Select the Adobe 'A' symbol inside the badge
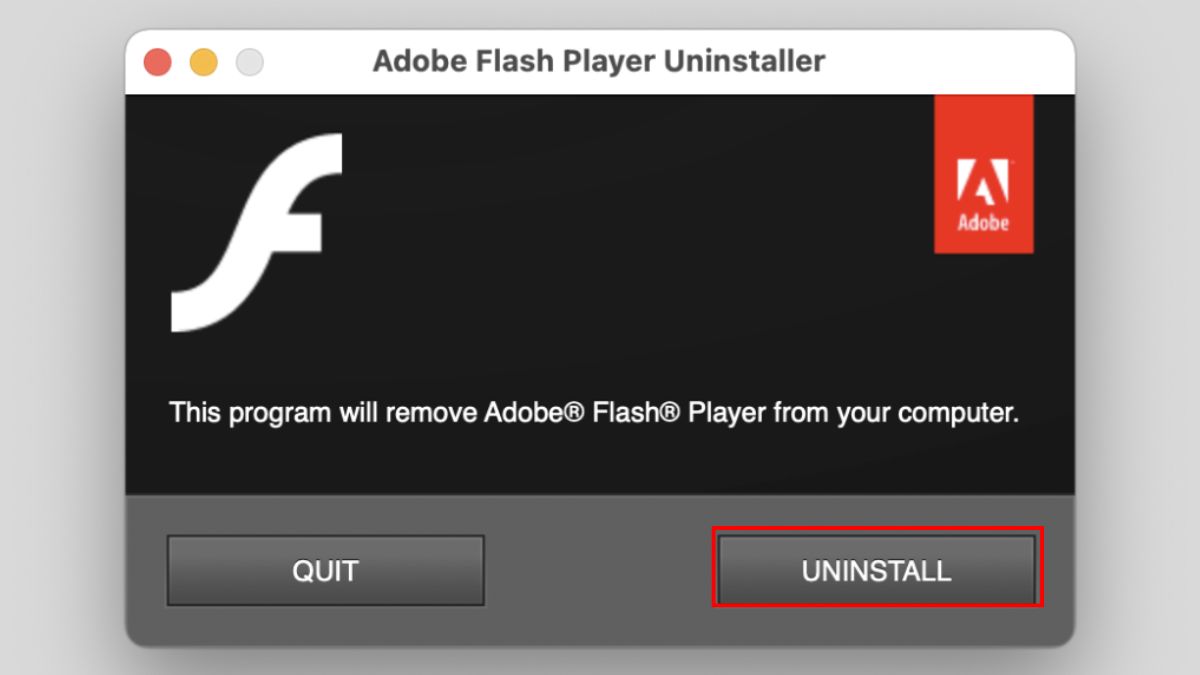This screenshot has width=1200, height=675. pos(983,180)
